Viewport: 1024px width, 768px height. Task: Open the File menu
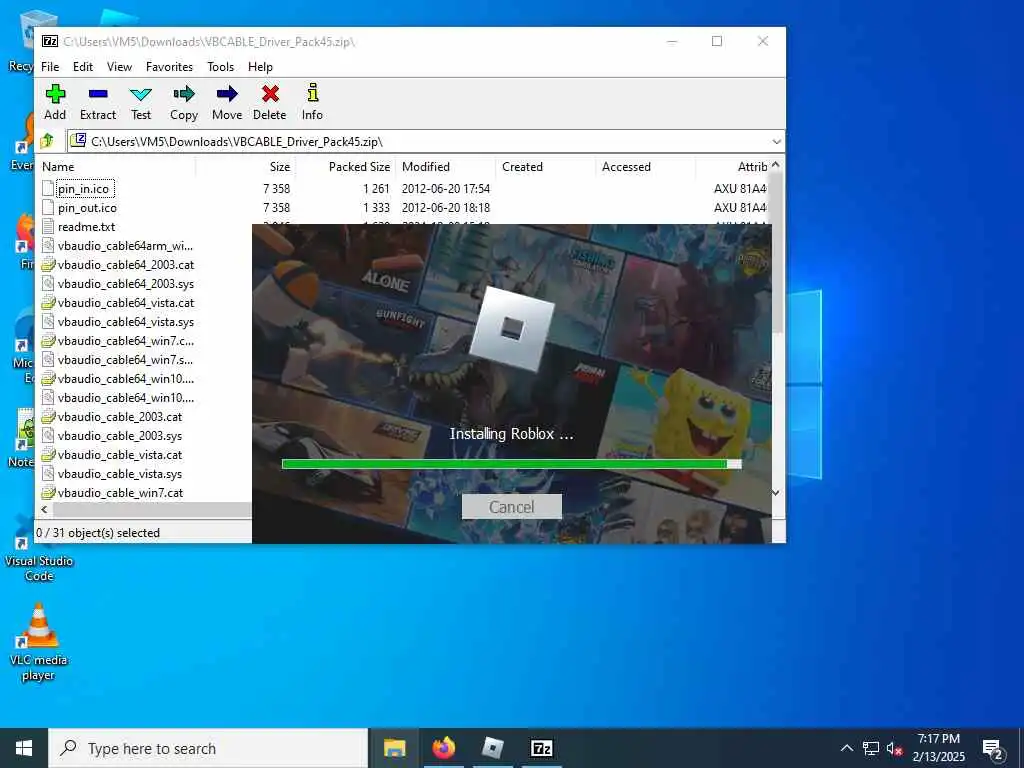coord(50,67)
